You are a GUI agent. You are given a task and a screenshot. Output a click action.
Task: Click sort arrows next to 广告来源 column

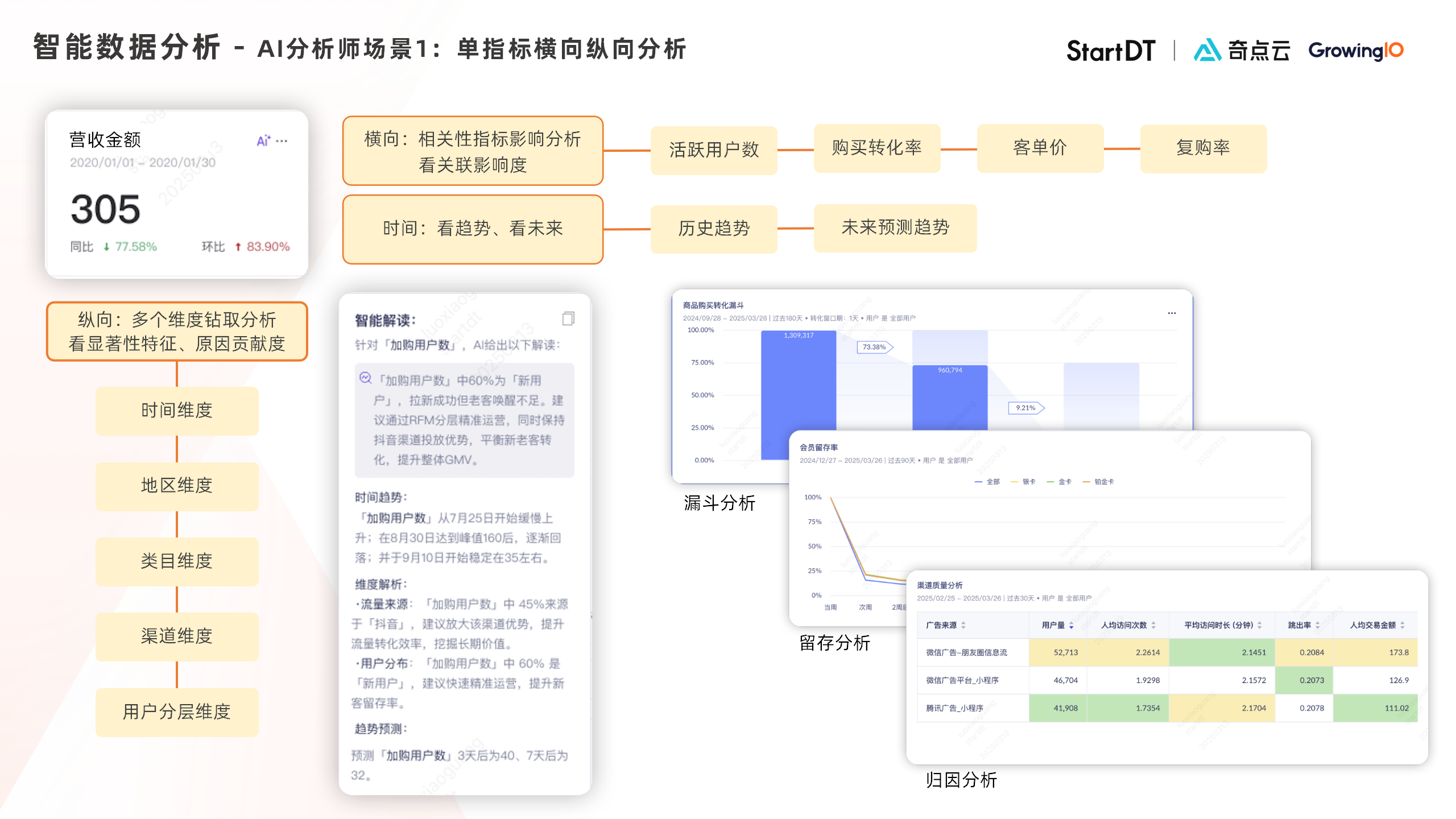coord(963,625)
